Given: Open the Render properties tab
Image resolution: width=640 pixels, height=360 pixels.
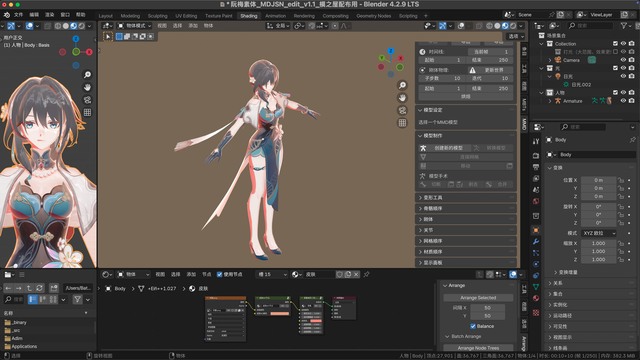Looking at the screenshot, I should (536, 156).
